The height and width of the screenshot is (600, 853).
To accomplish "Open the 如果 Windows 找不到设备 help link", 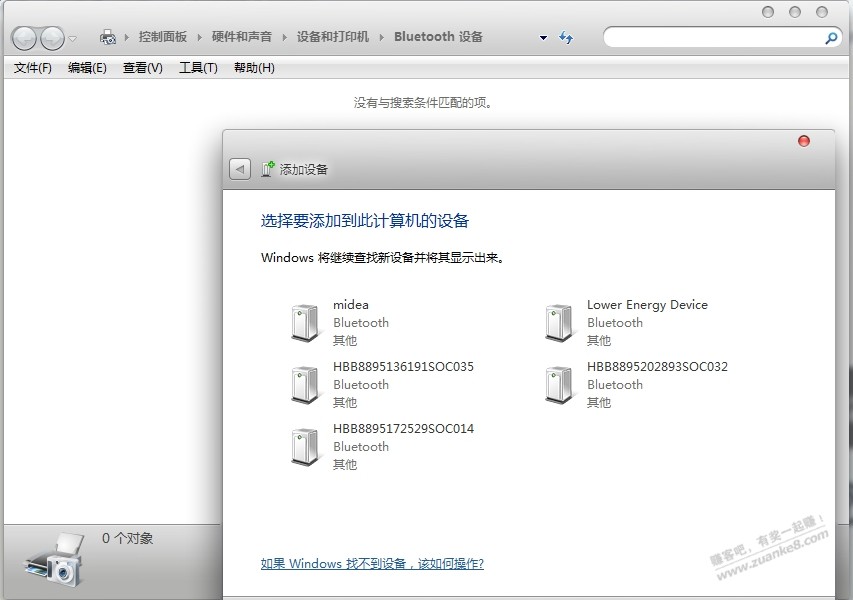I will pos(372,564).
